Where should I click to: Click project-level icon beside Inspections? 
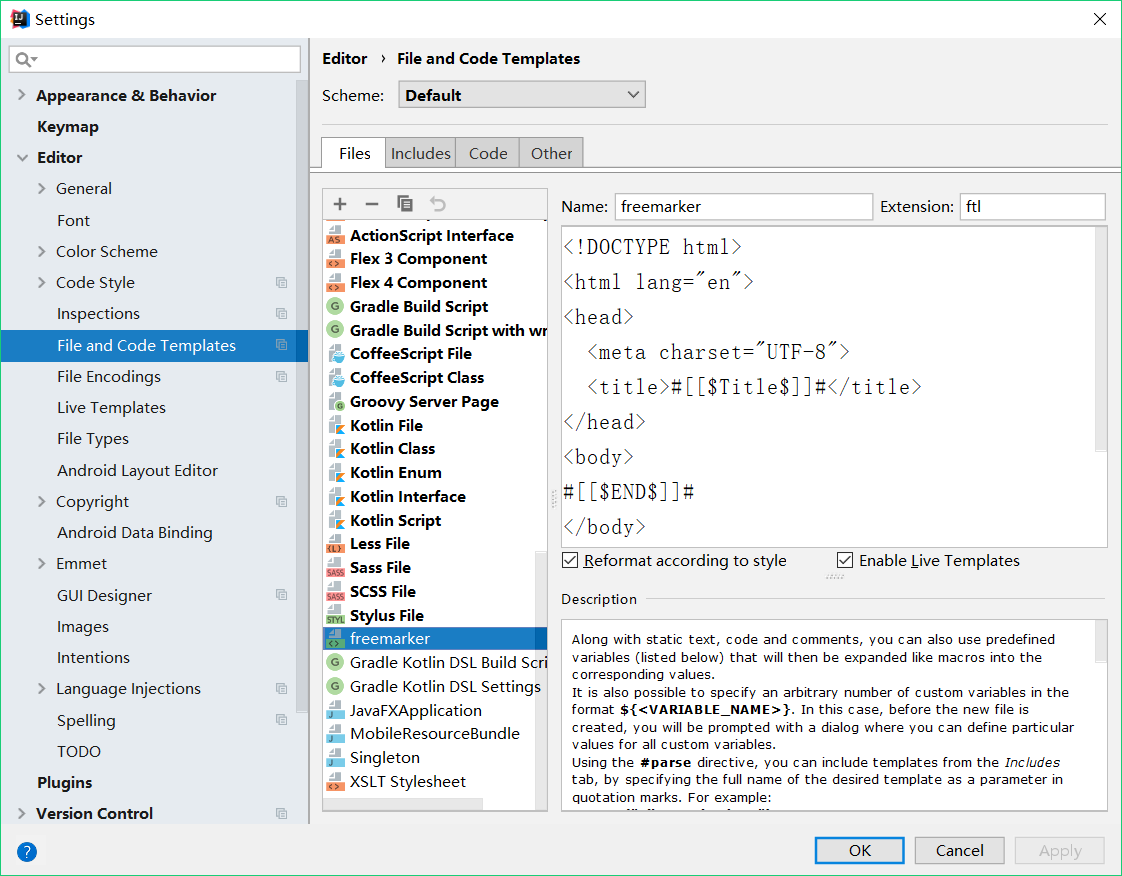pyautogui.click(x=282, y=313)
